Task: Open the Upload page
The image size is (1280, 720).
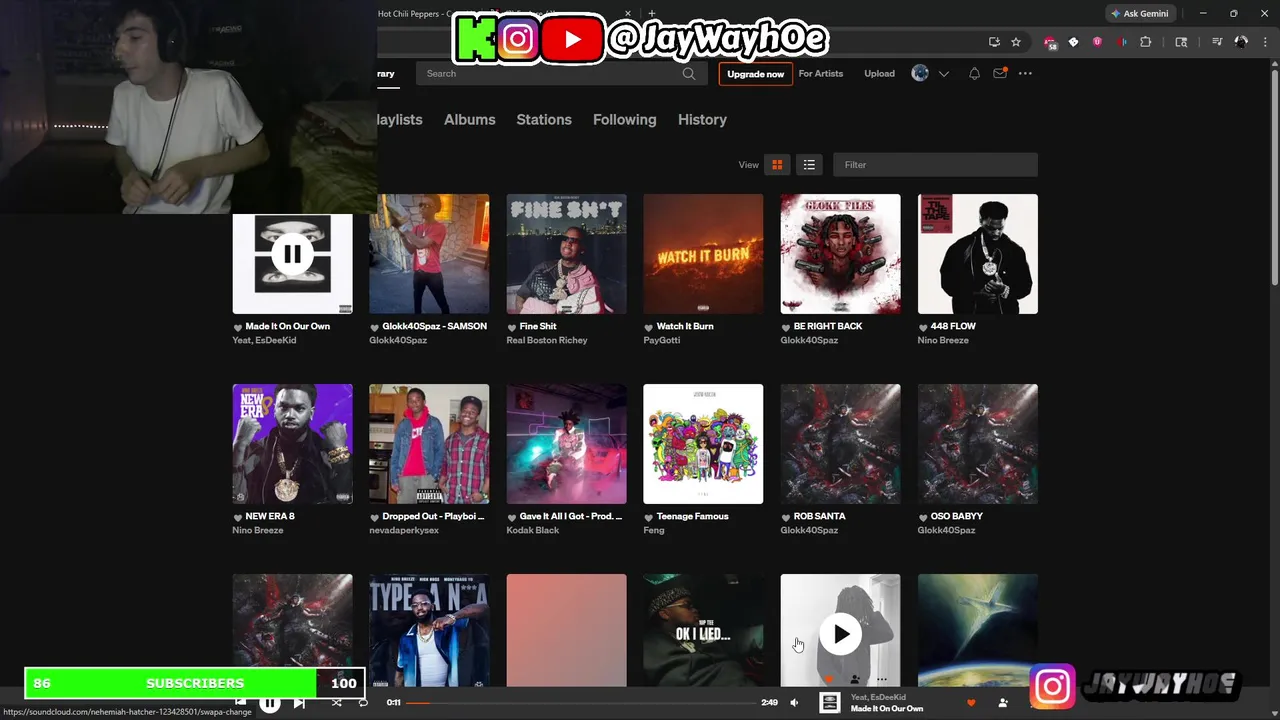Action: click(879, 74)
